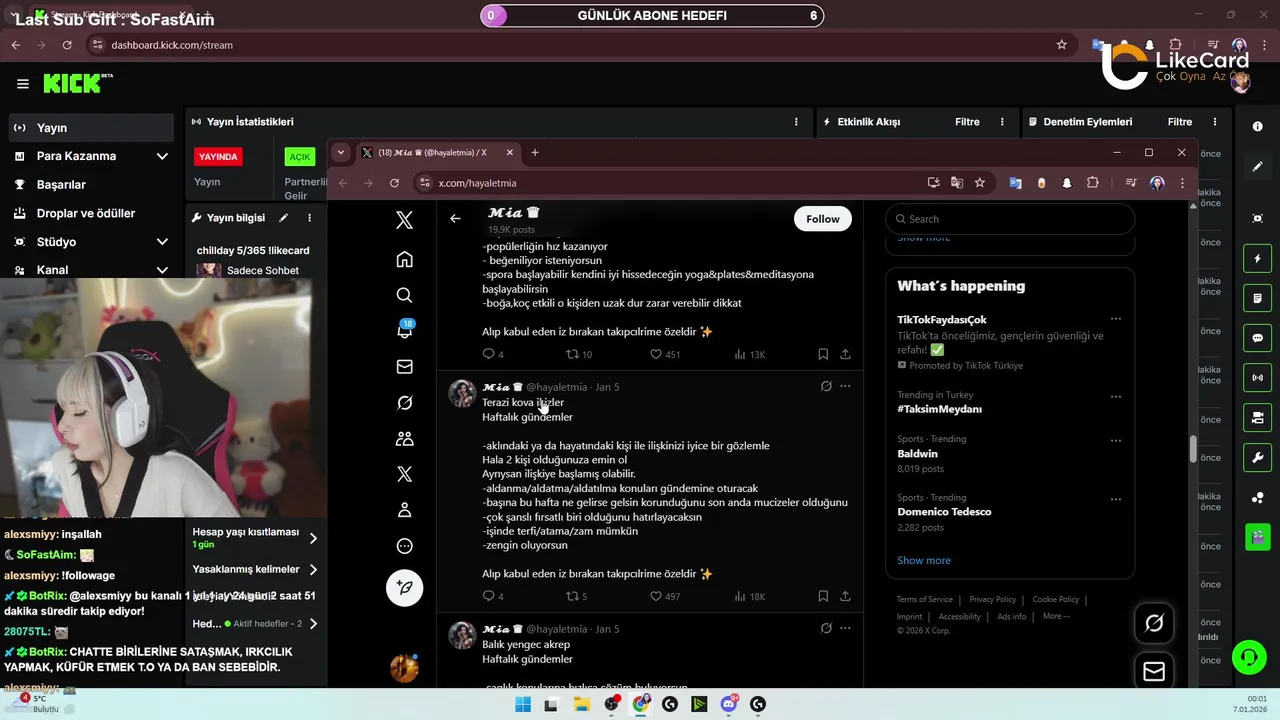1280x720 pixels.
Task: Open Etkinlik Akışı three-dot menu
Action: (1003, 122)
